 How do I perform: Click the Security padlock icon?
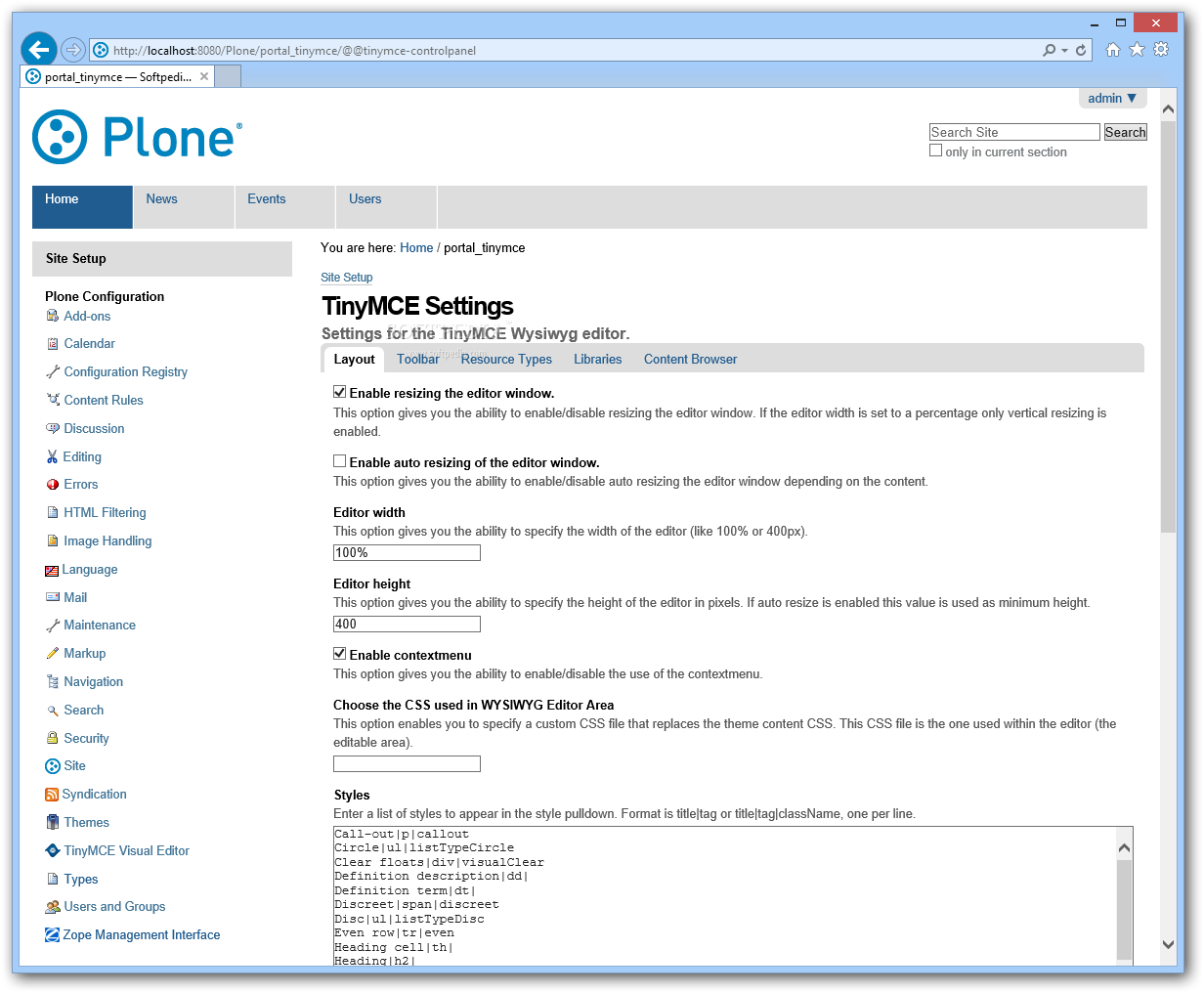[x=53, y=738]
